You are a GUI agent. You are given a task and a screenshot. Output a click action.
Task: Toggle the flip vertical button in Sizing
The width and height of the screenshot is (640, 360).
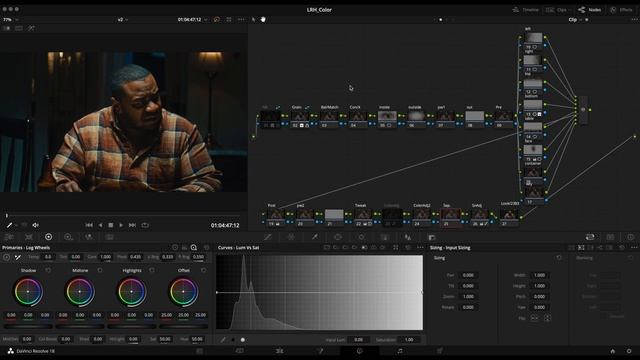click(x=547, y=318)
